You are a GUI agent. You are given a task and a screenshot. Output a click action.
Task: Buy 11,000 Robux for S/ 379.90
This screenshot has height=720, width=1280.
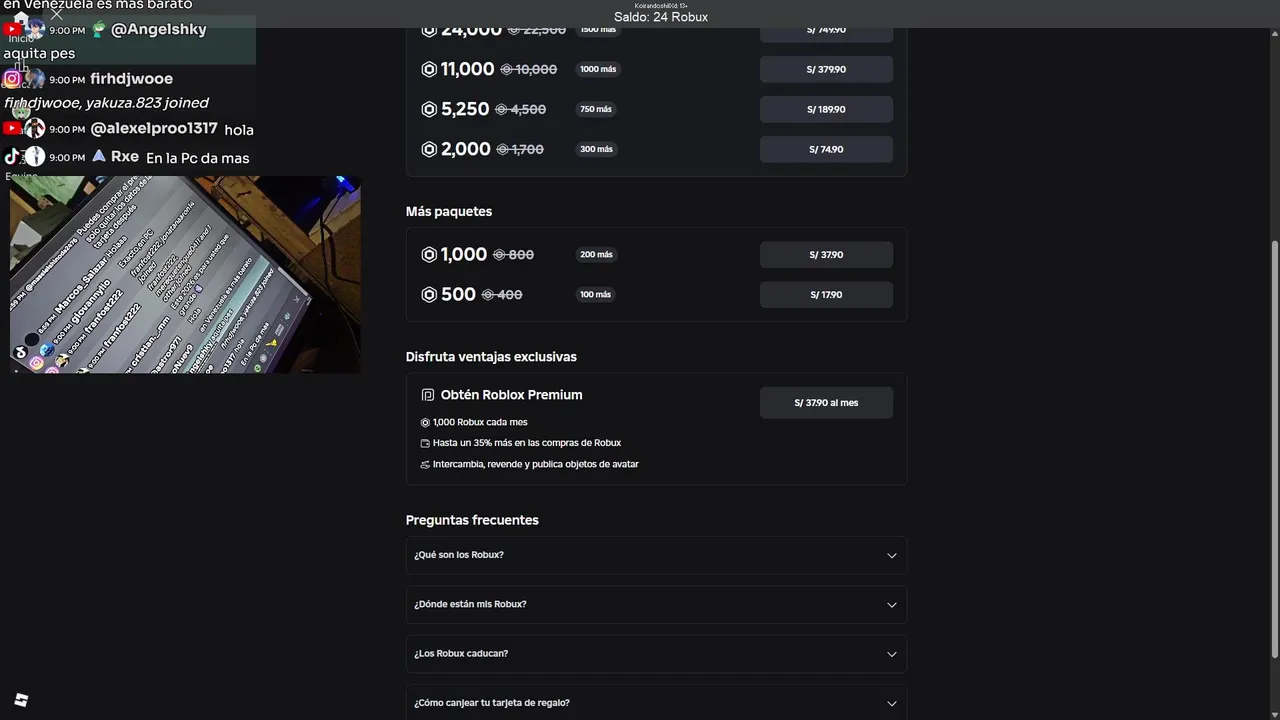(826, 69)
